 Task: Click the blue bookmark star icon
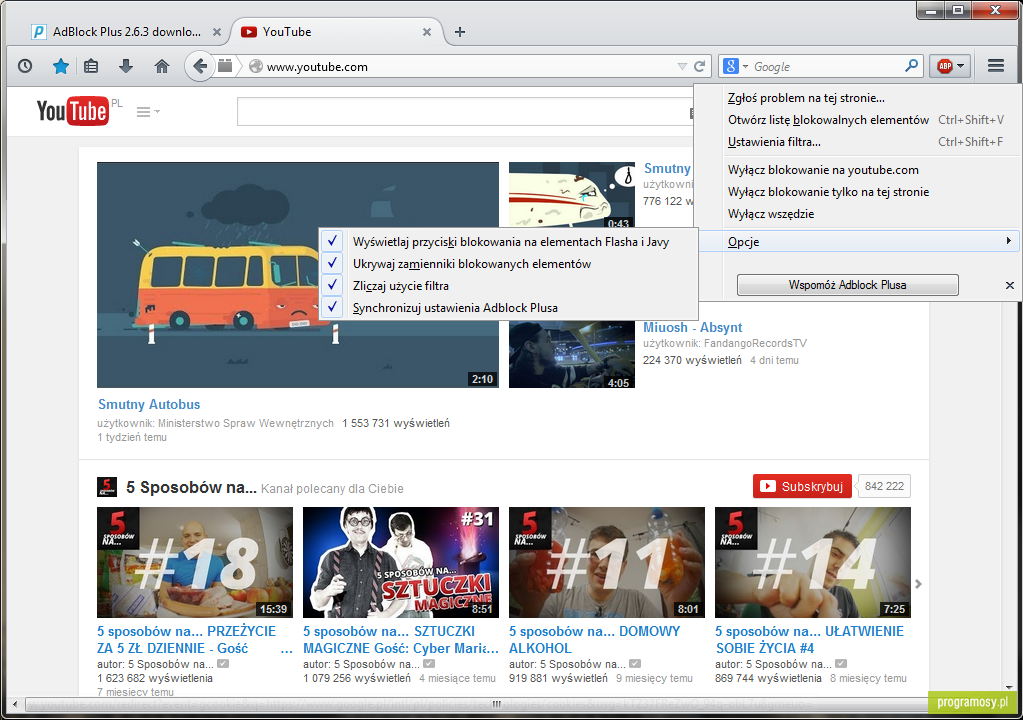point(61,66)
